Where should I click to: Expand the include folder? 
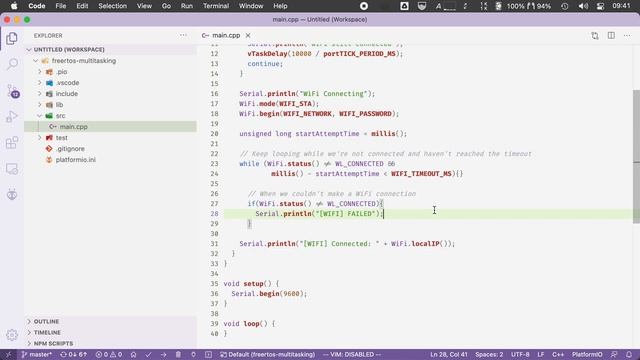pos(40,93)
